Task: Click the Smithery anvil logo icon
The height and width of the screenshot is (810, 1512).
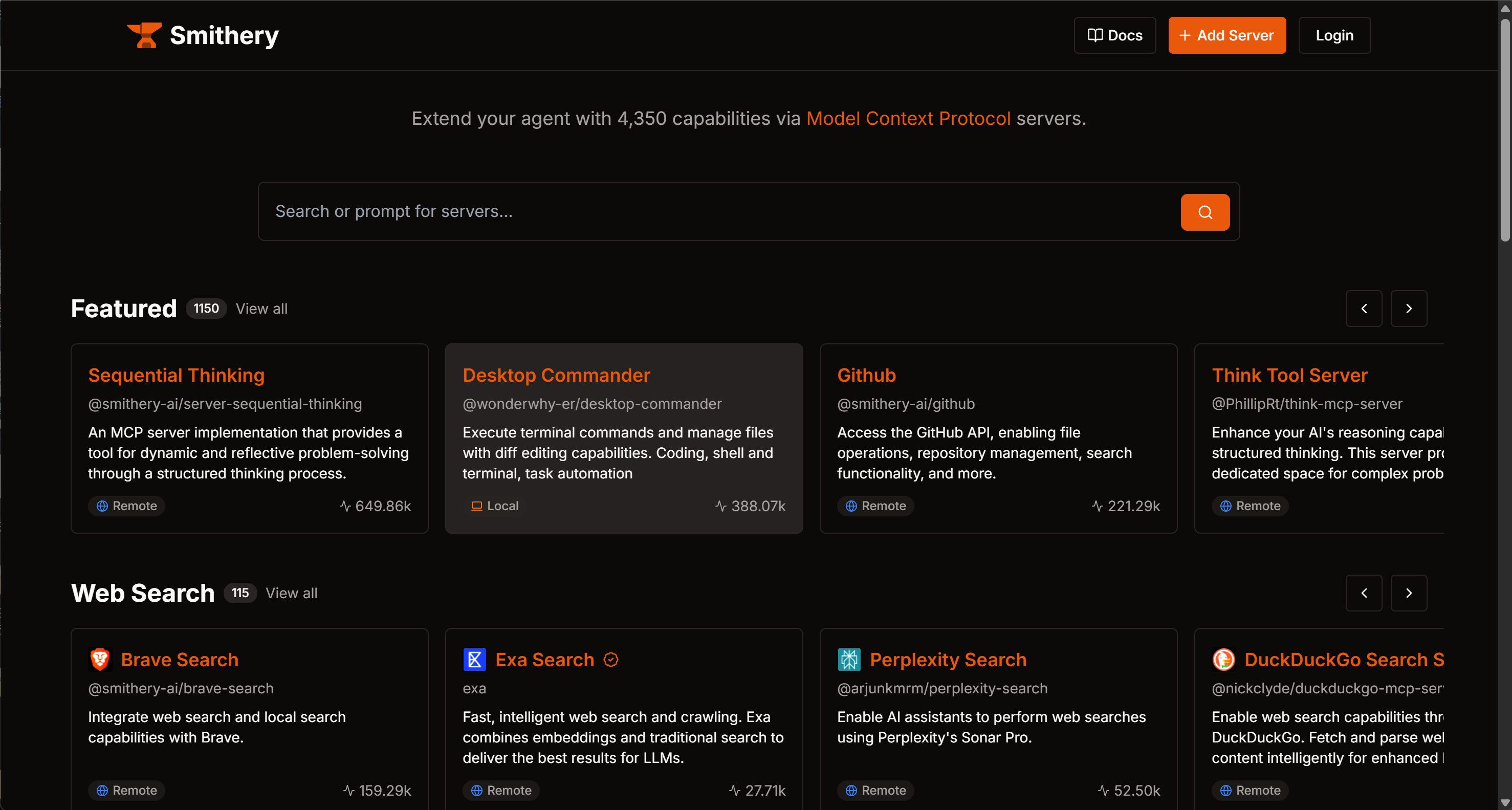Action: tap(144, 35)
